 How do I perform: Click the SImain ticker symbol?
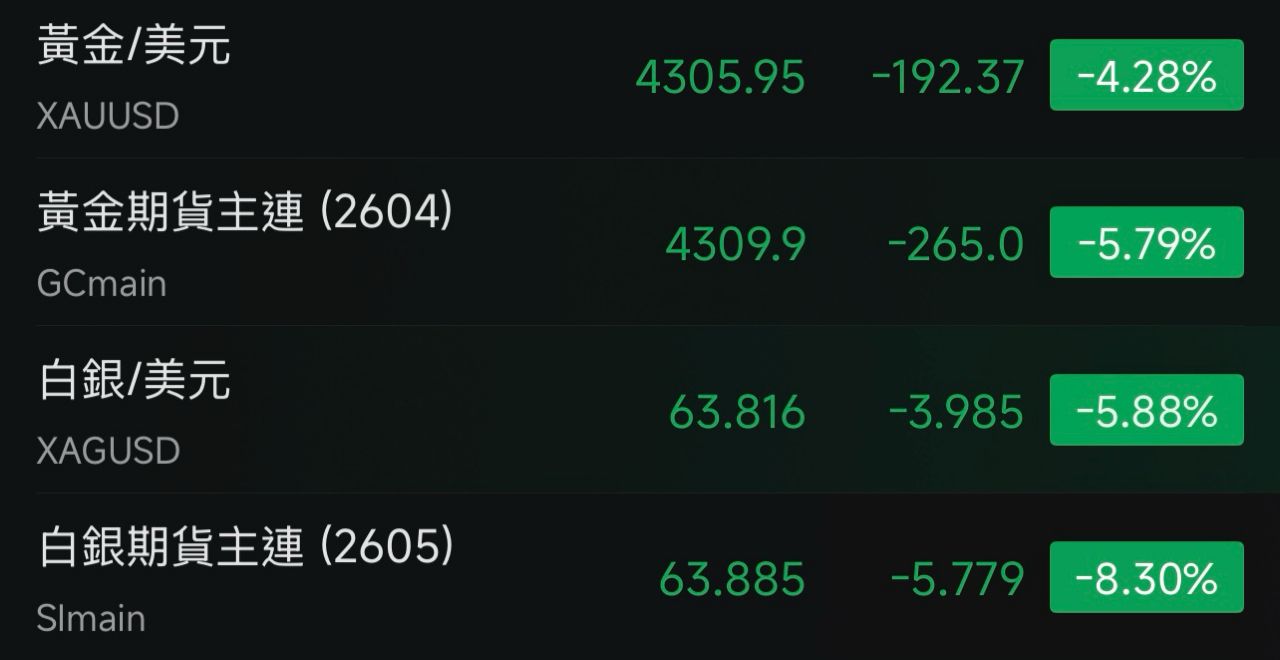(91, 619)
